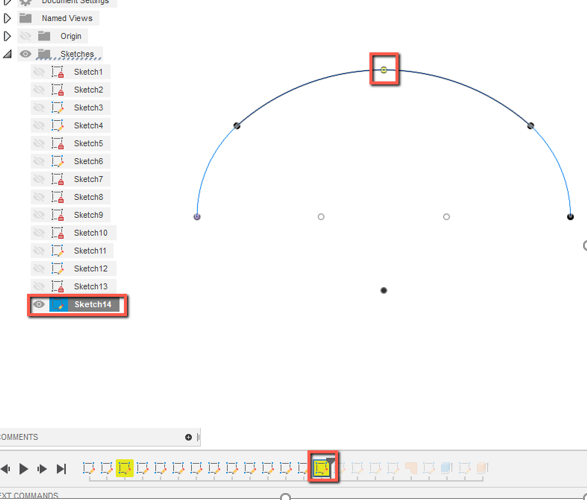The height and width of the screenshot is (500, 587).
Task: Click the Named Views folder icon
Action: click(x=25, y=18)
